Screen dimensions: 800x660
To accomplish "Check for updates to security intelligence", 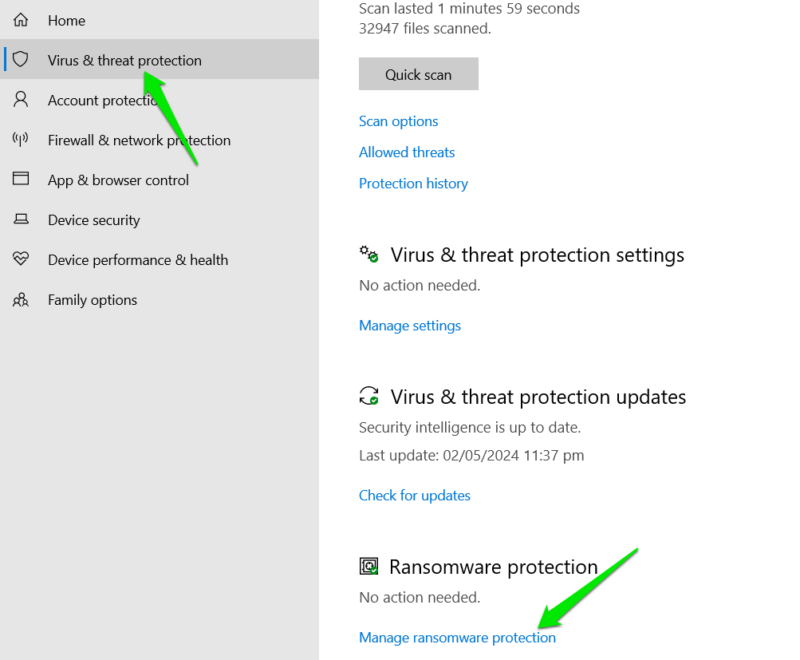I will click(414, 495).
